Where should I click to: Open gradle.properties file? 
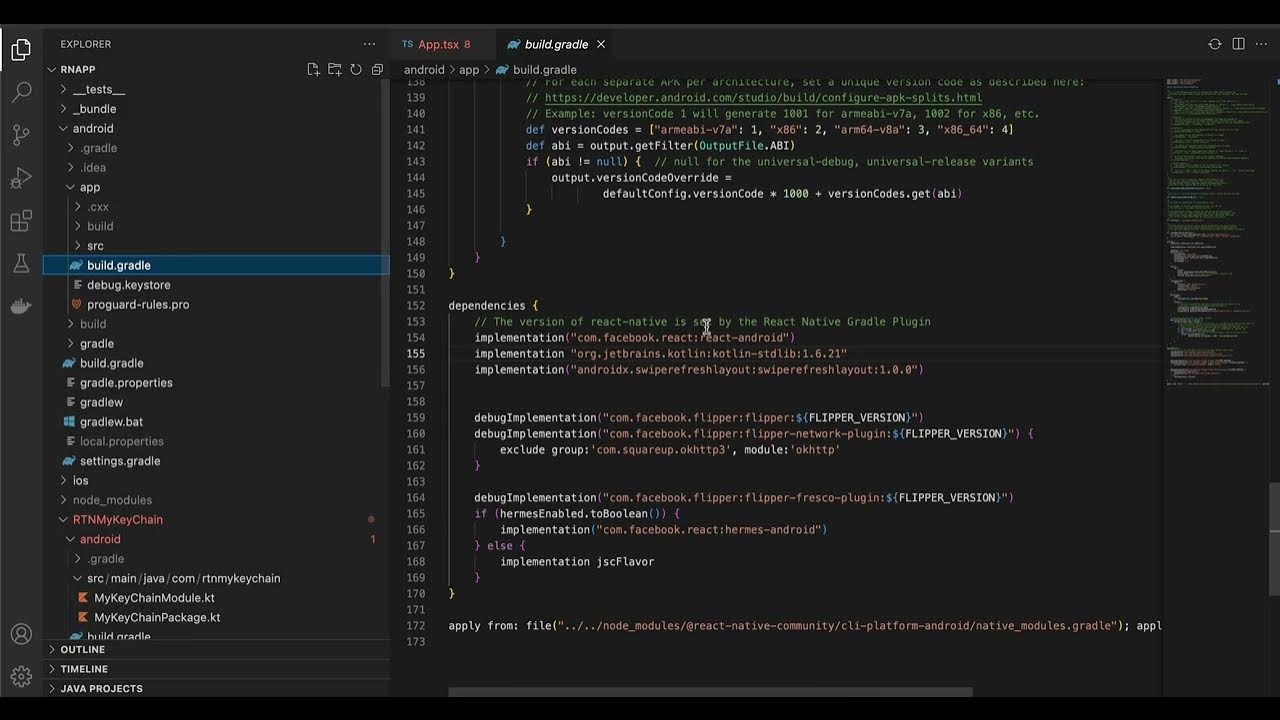click(126, 382)
